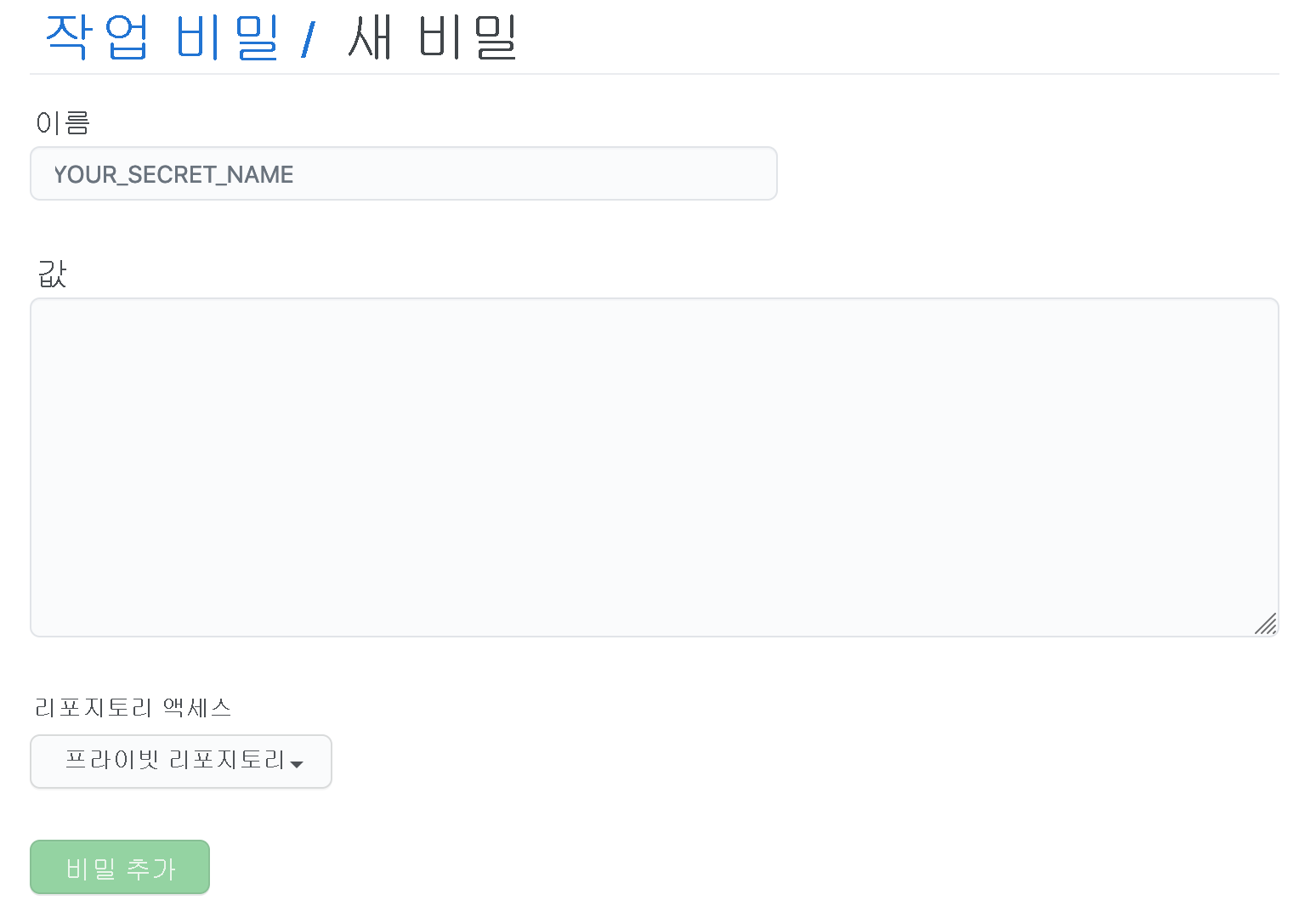Place cursor in the empty secret value area
Screen dimensions: 1316x923
[x=655, y=467]
